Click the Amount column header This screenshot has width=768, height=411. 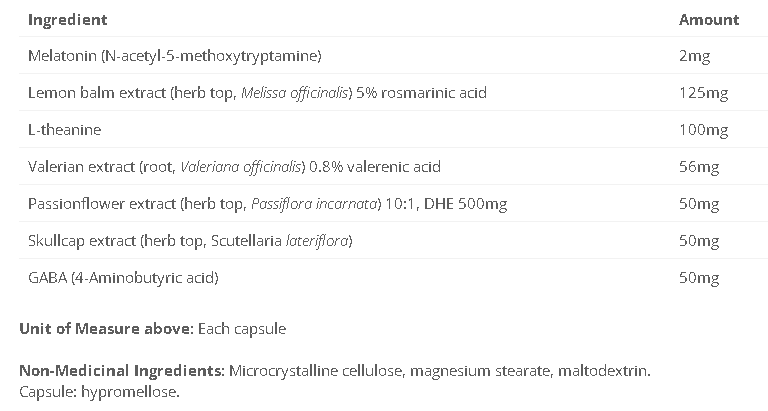(709, 20)
